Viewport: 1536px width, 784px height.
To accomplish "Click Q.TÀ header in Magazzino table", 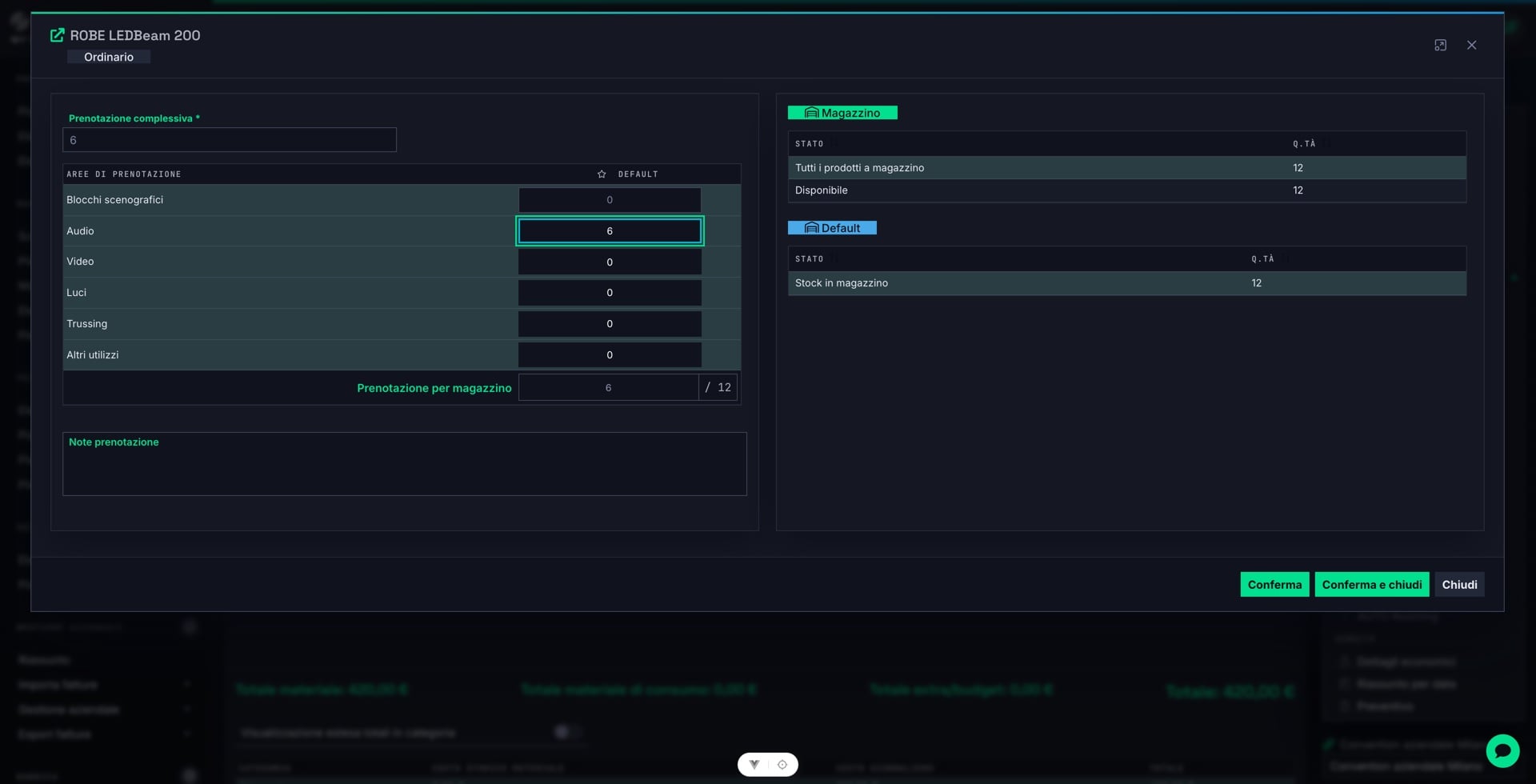I will 1304,144.
